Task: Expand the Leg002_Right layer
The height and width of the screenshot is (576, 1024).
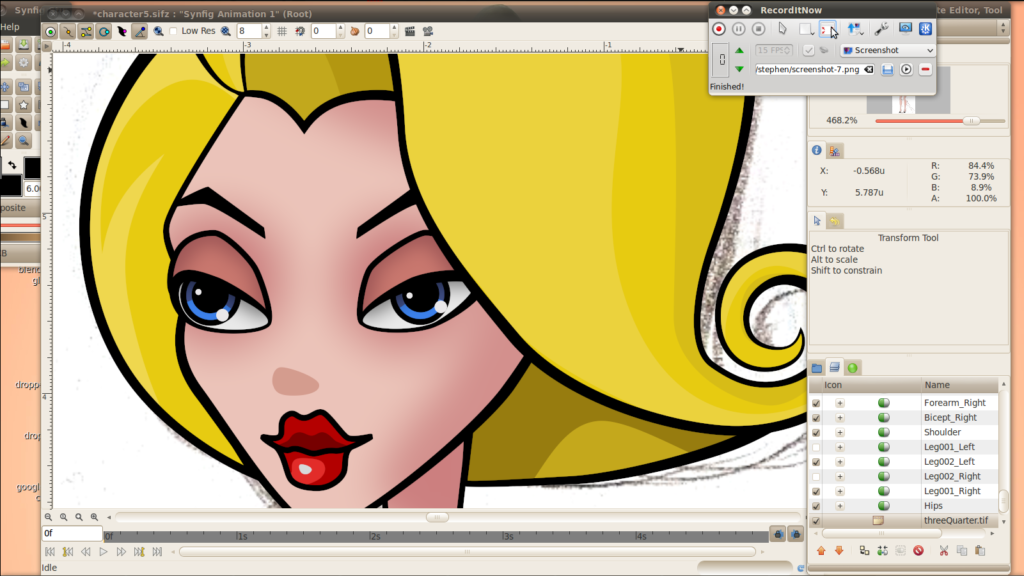Action: click(840, 477)
